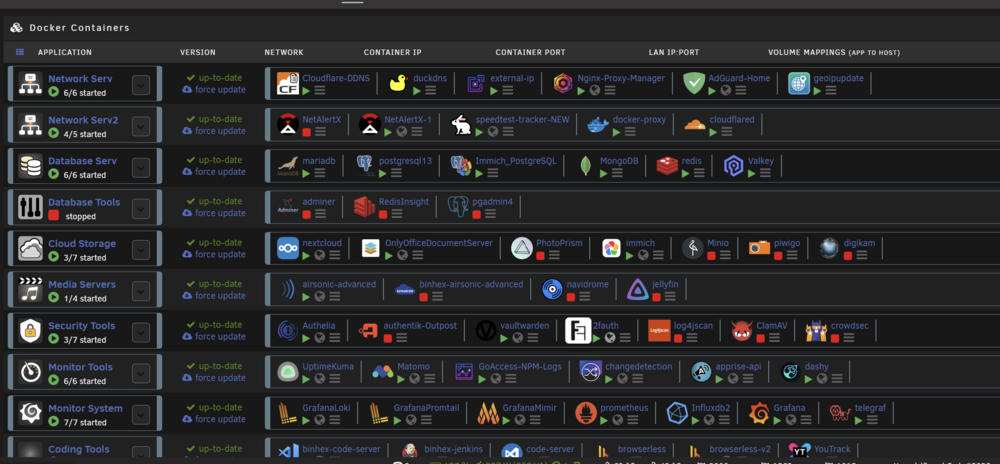This screenshot has width=1000, height=464.
Task: Click the AdGuard-Home shield icon
Action: click(x=694, y=83)
